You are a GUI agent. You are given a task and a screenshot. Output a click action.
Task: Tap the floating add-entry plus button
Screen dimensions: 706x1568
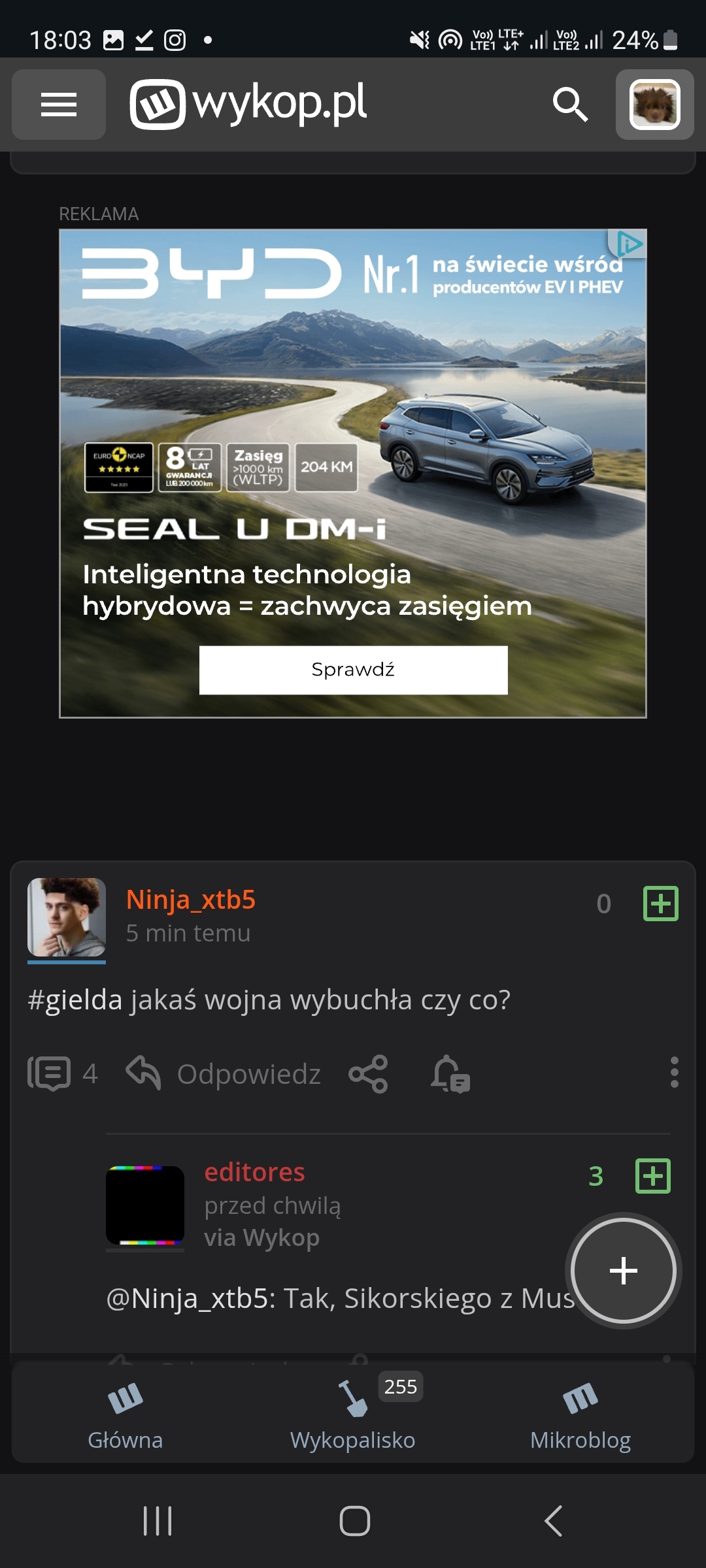(x=623, y=1271)
